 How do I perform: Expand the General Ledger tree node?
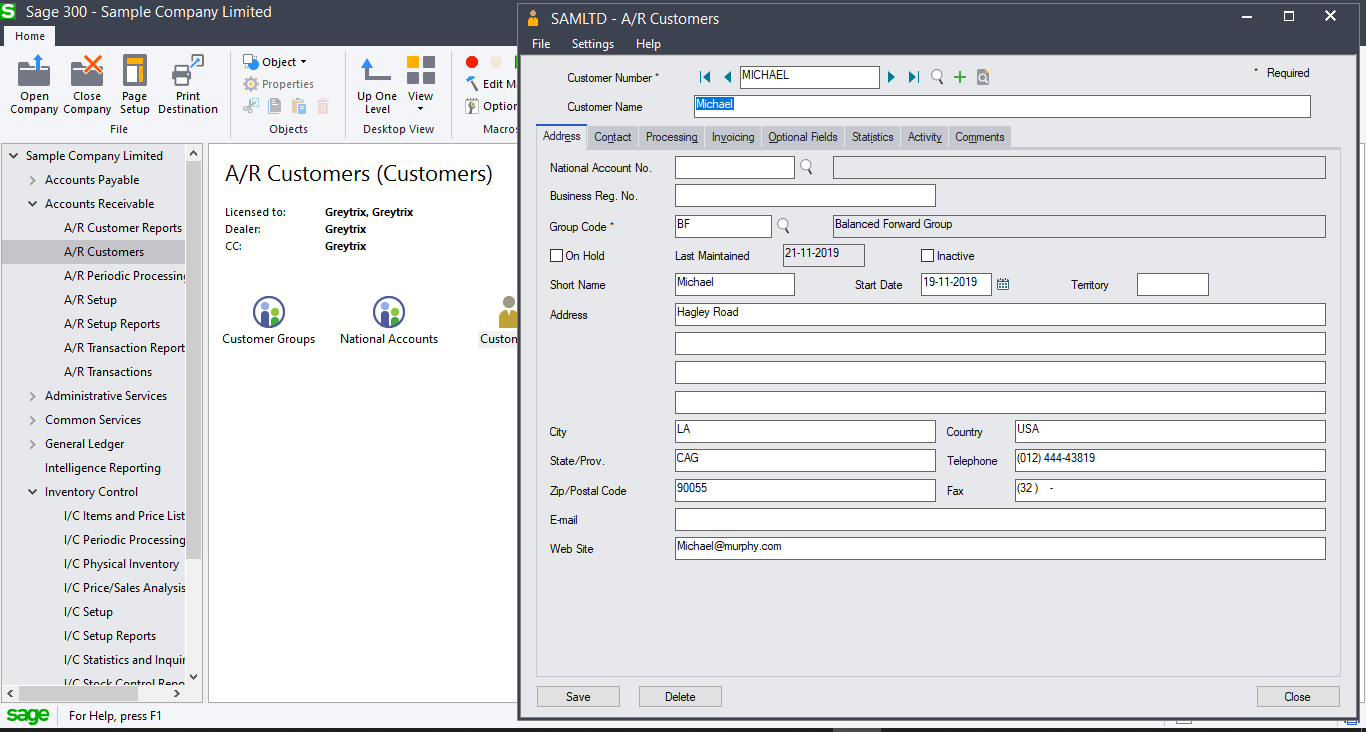(x=33, y=444)
